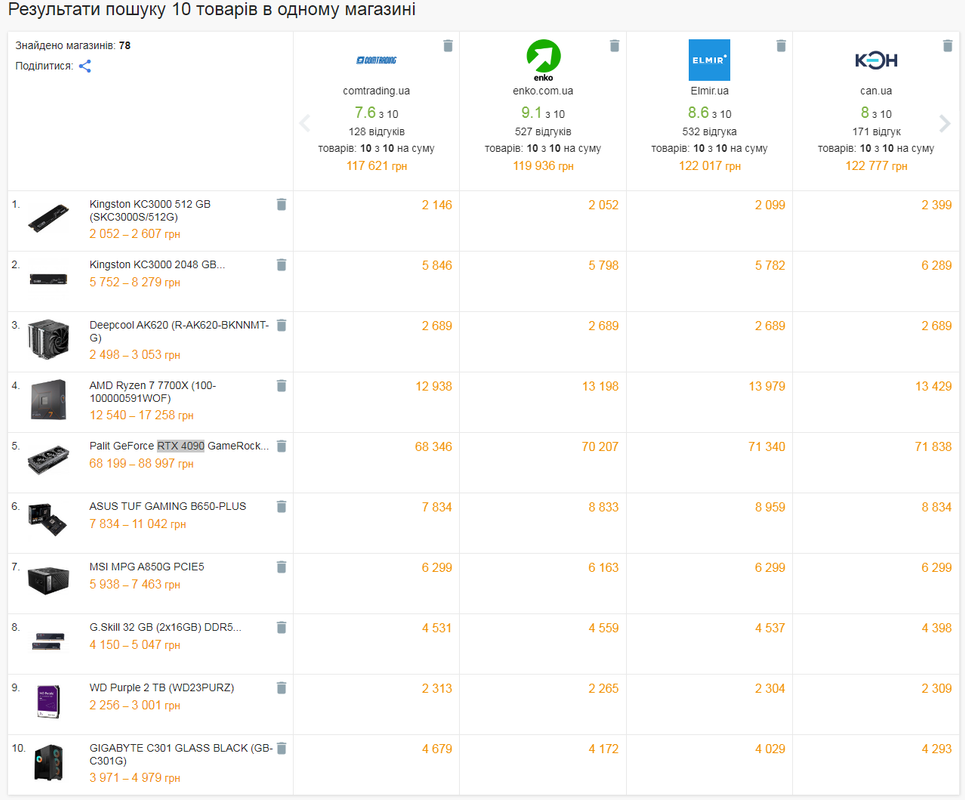The image size is (965, 800).
Task: Open Kingston KC3000 2048 GB product thumbnail
Action: pyautogui.click(x=49, y=279)
